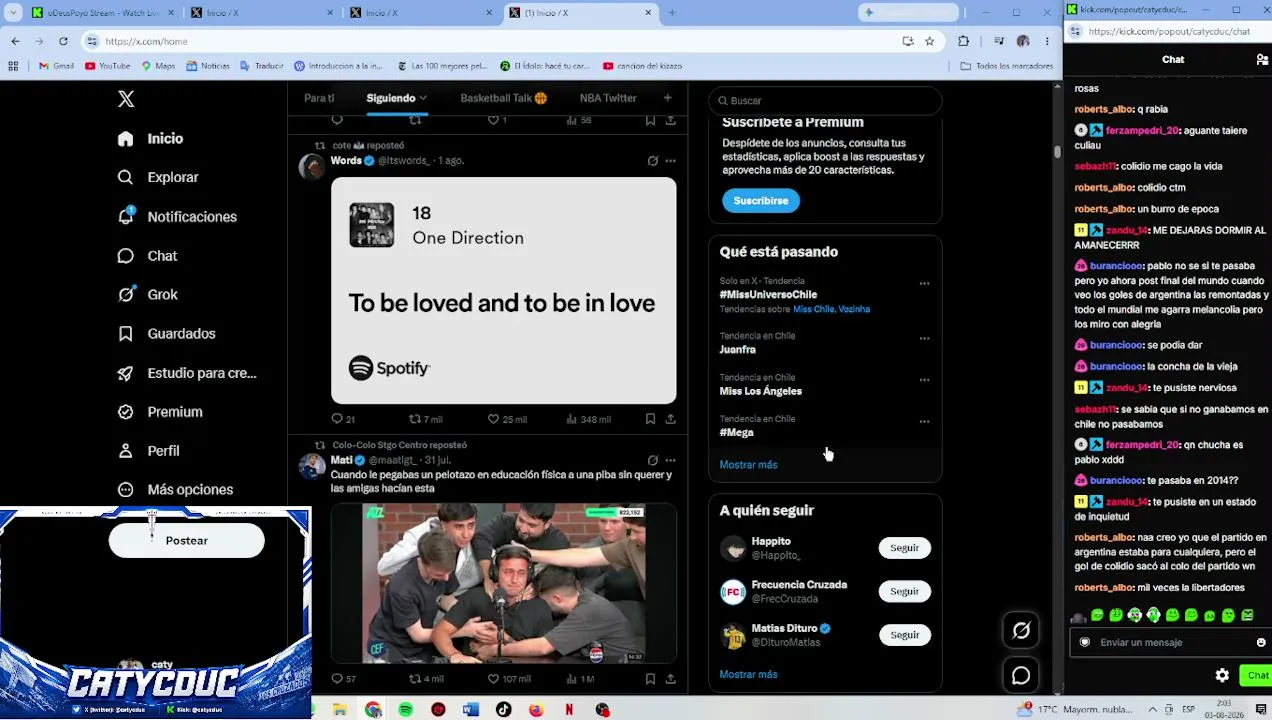Click the Buscar search field
Screen dimensions: 1272x720
click(826, 100)
